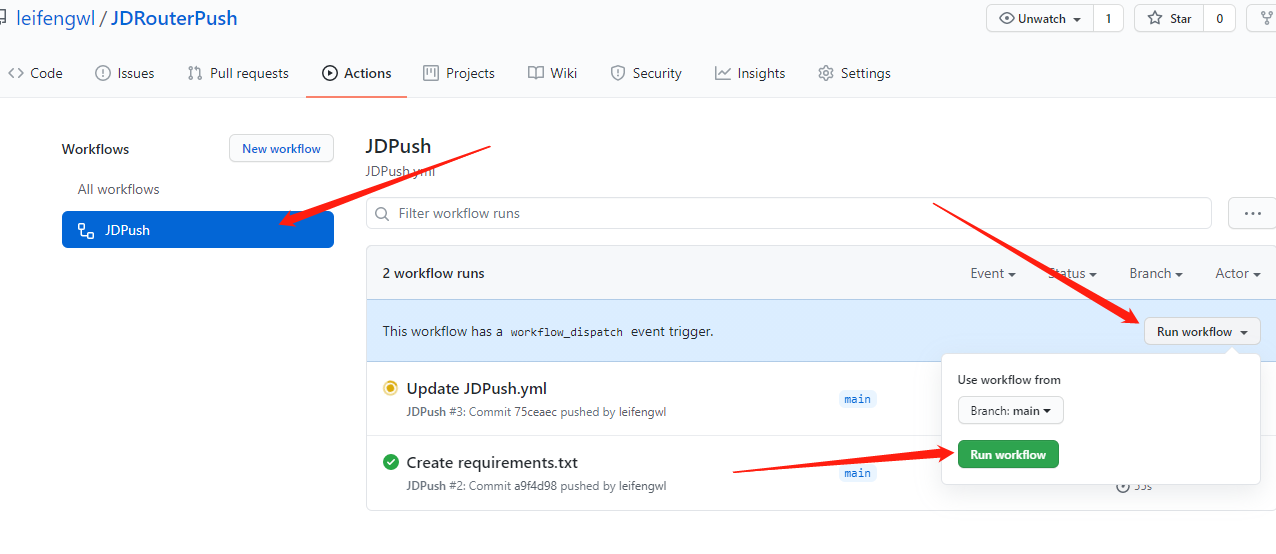Click the JDPush workflow heading

pyautogui.click(x=398, y=147)
